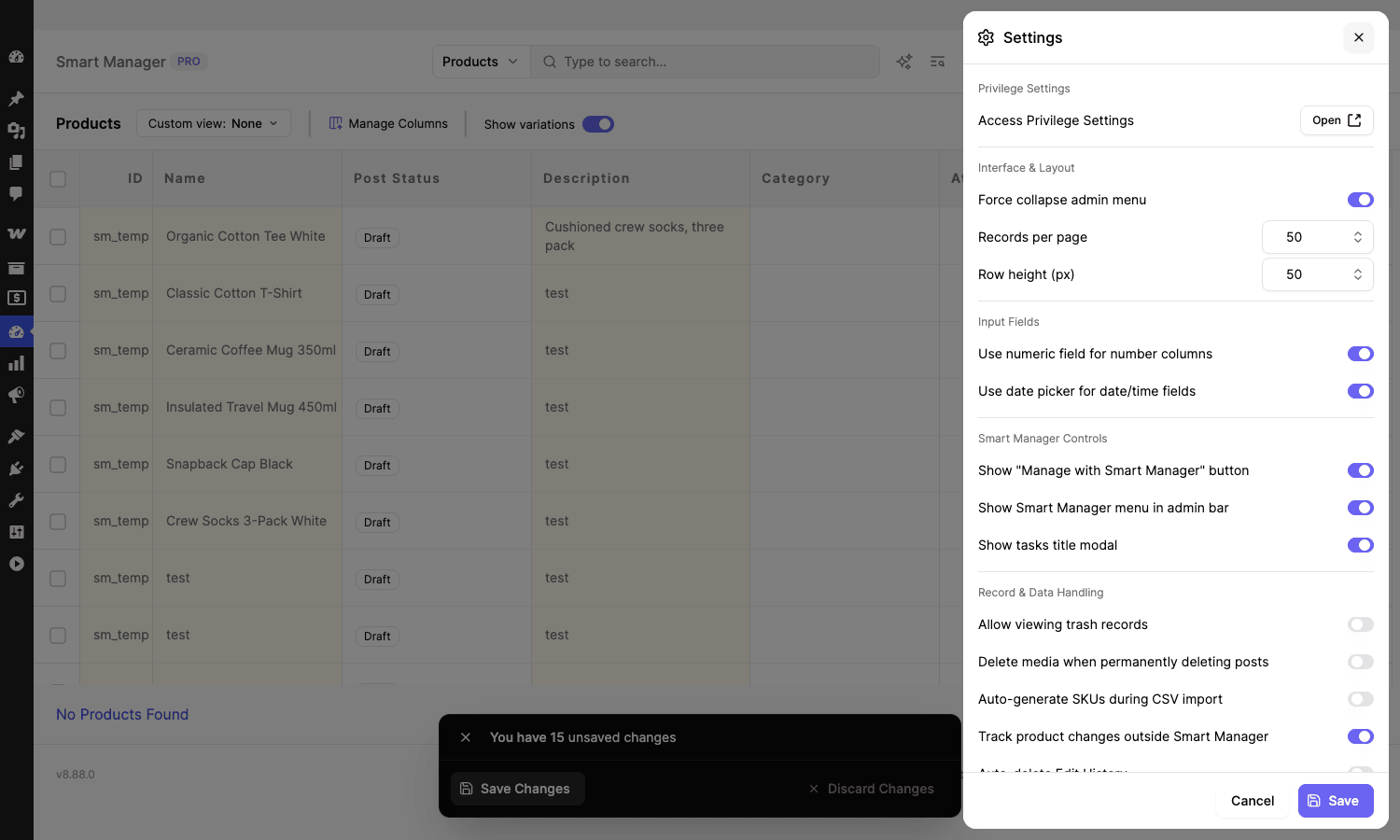The height and width of the screenshot is (840, 1400).
Task: Toggle Show variations switch
Action: [x=598, y=124]
